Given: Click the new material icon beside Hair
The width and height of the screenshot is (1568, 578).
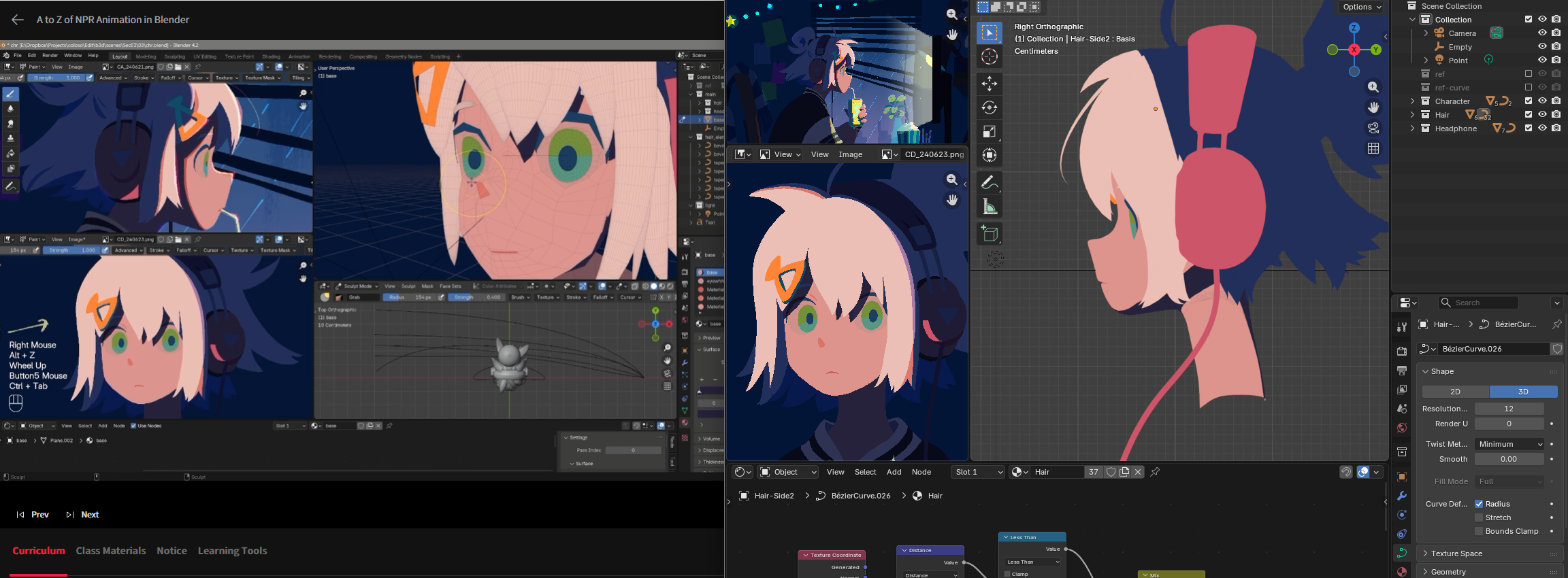Looking at the screenshot, I should 1124,472.
